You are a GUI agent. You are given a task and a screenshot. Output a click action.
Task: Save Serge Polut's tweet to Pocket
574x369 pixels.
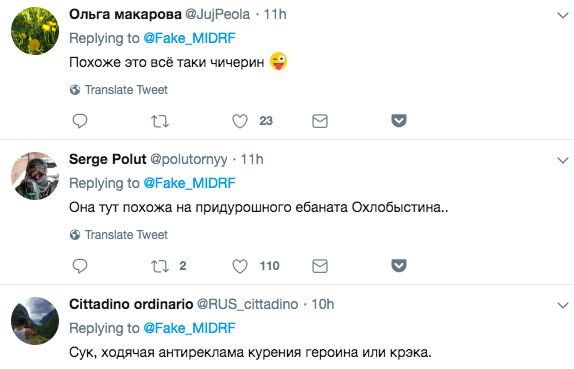399,265
